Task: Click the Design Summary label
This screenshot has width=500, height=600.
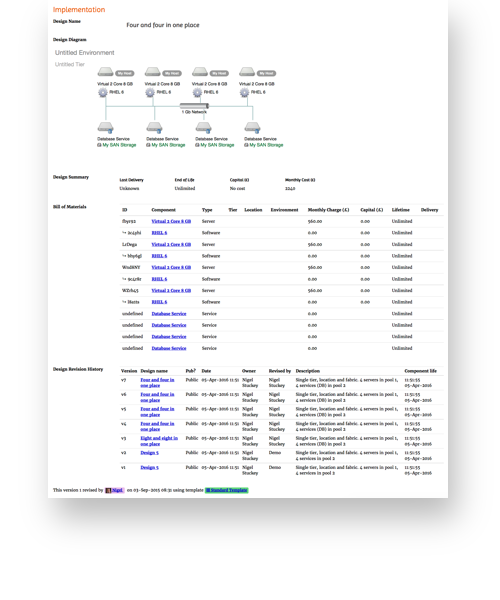Action: point(71,177)
